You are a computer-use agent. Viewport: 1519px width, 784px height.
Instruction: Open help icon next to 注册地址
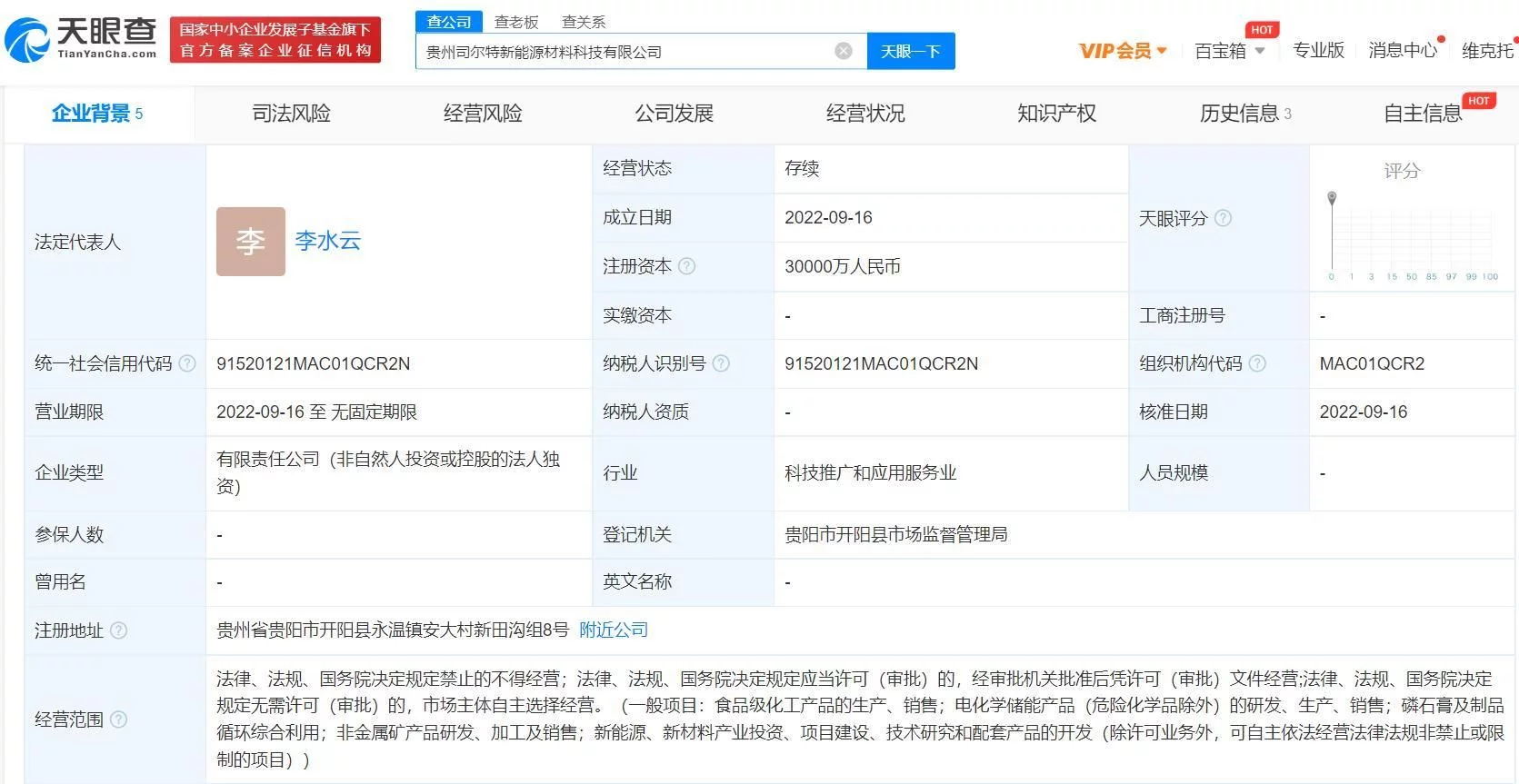pyautogui.click(x=118, y=630)
